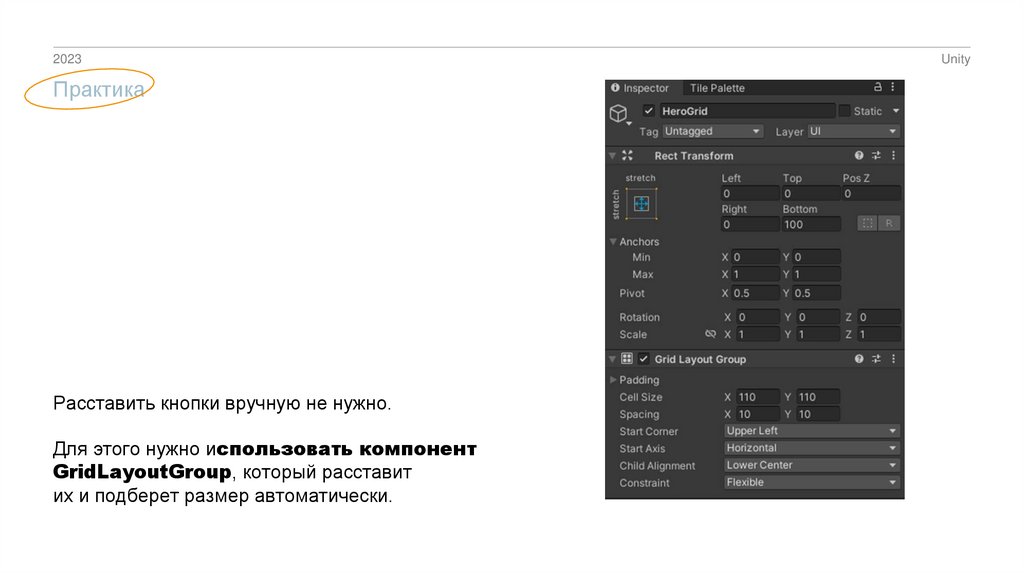Click the Rotation Z field
The image size is (1024, 574).
[x=879, y=317]
